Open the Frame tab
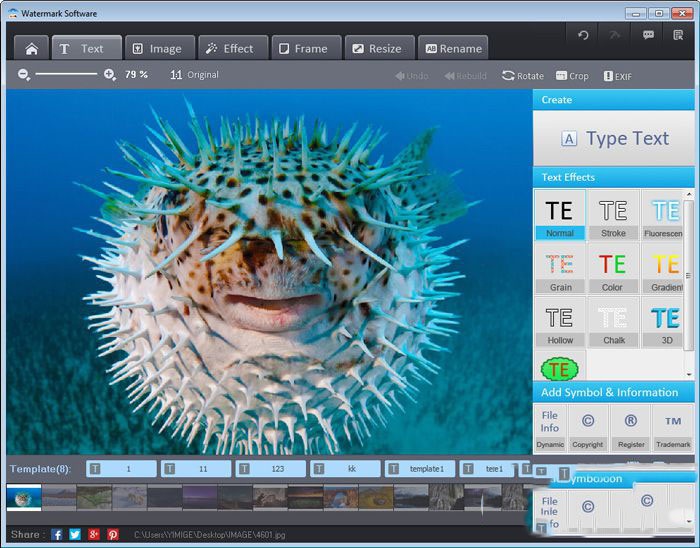This screenshot has height=548, width=700. (x=306, y=48)
